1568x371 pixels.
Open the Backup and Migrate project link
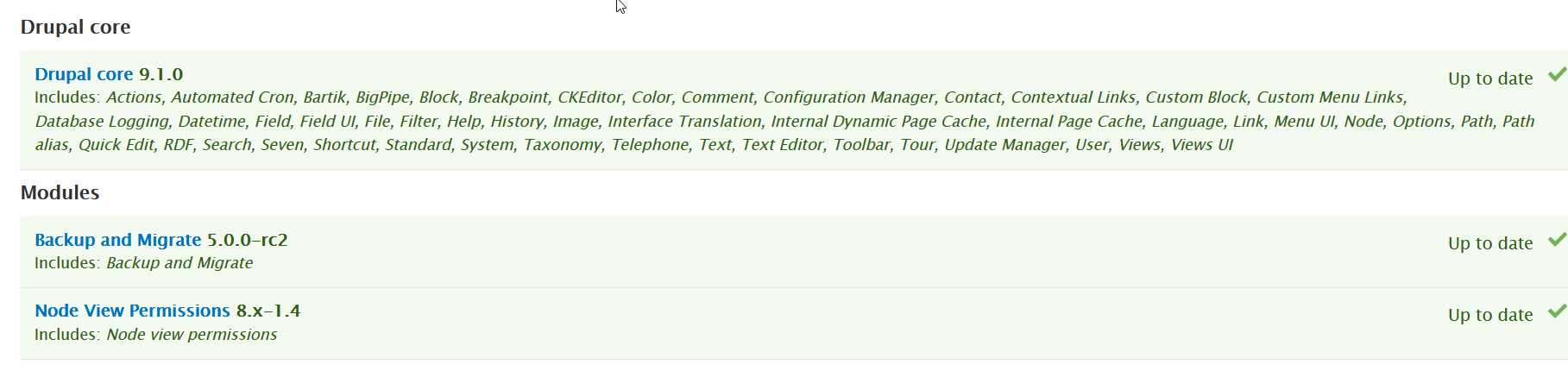(x=117, y=240)
